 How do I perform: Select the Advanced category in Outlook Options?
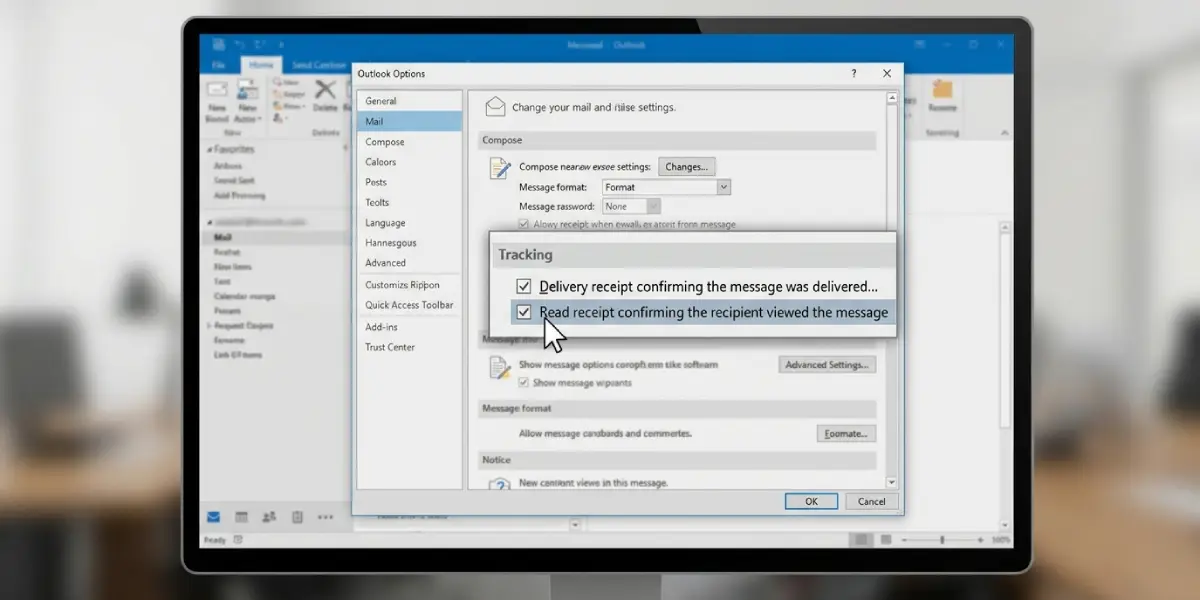tap(409, 263)
